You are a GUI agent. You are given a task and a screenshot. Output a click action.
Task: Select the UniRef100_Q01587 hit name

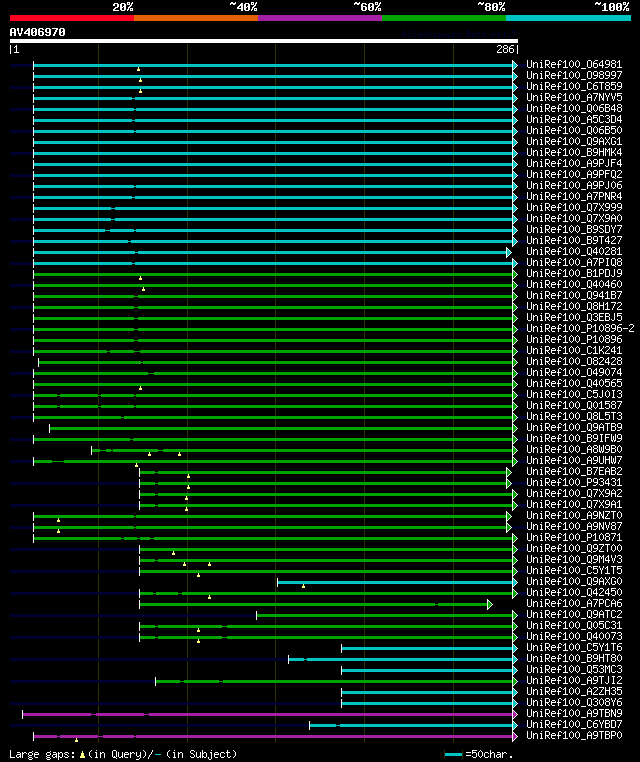574,405
